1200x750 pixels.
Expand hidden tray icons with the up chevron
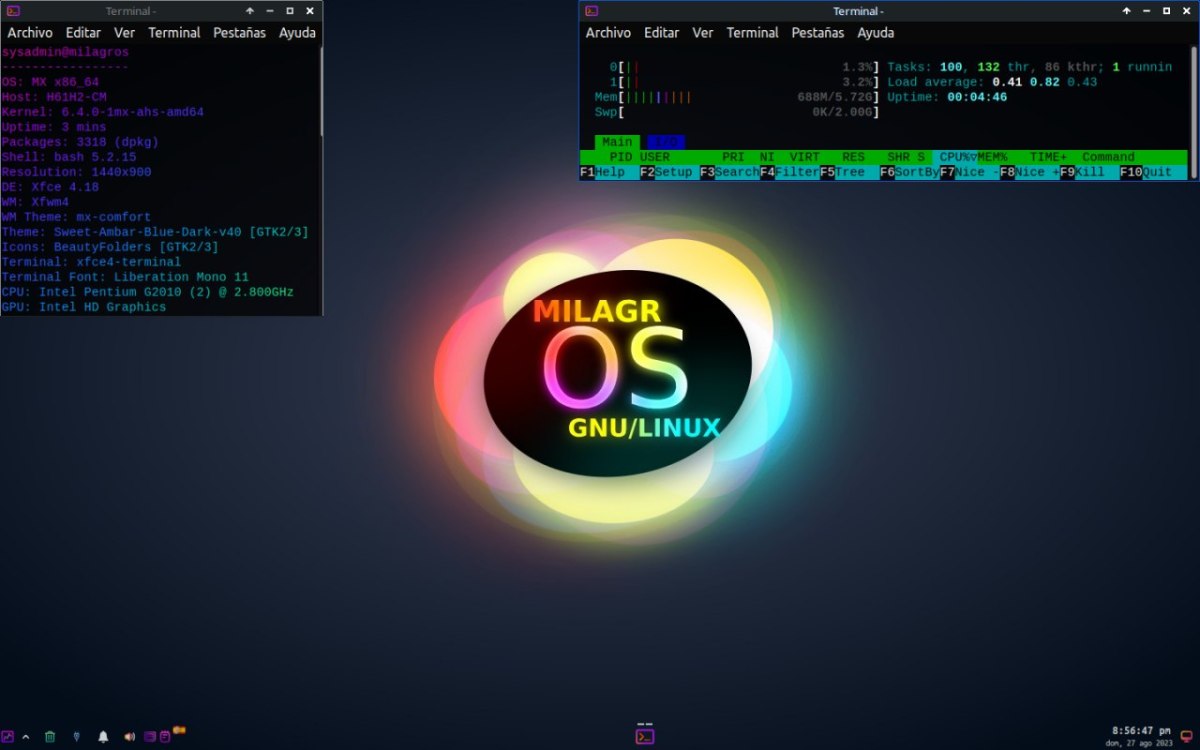pos(26,737)
